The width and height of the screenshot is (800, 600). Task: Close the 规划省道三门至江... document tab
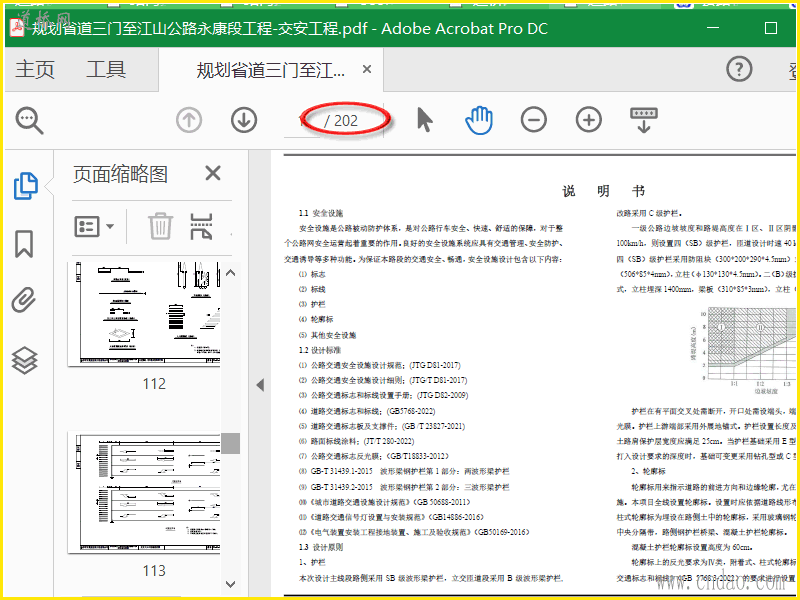tap(367, 69)
